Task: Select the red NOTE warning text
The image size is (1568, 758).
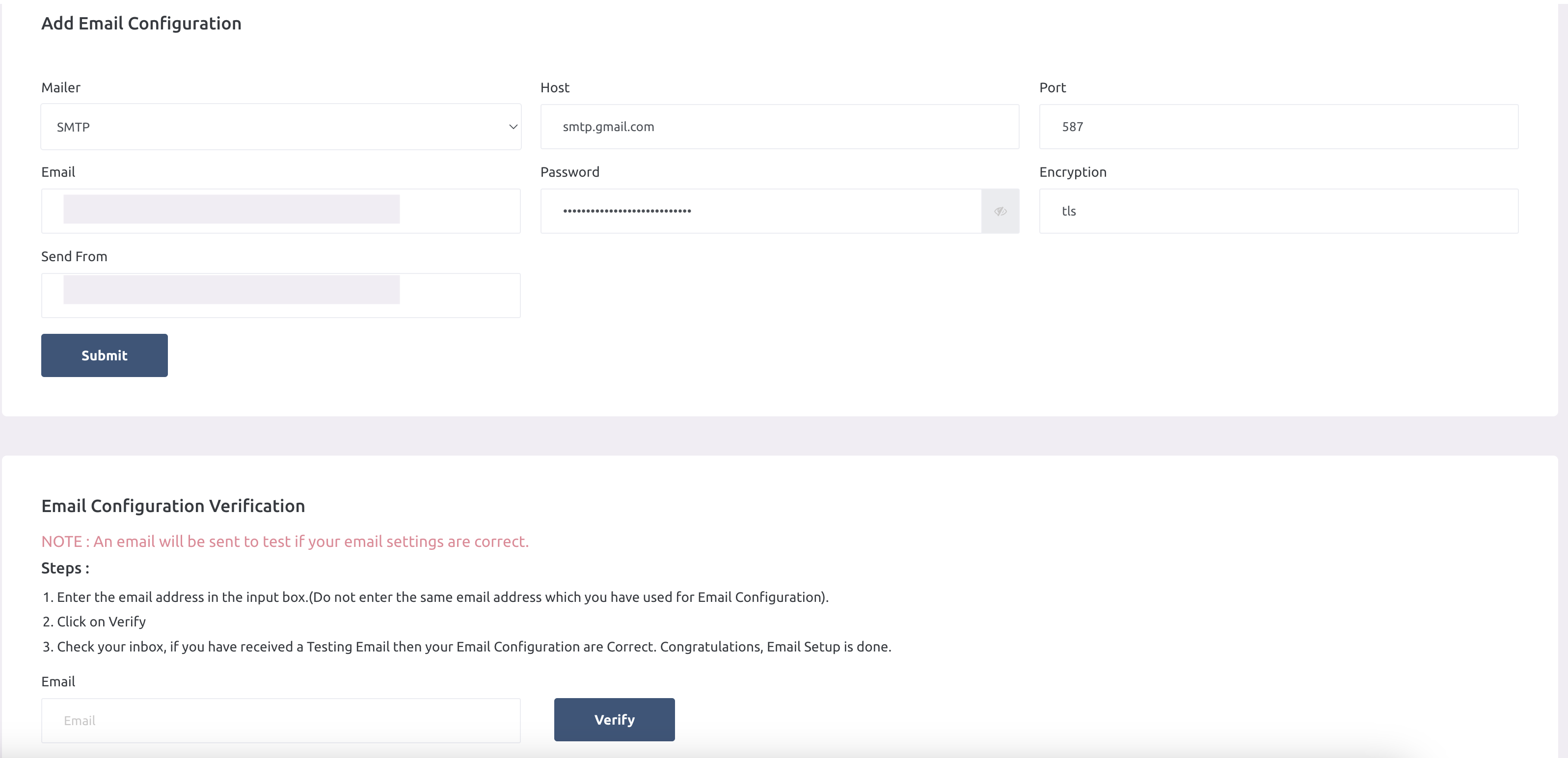Action: point(285,541)
